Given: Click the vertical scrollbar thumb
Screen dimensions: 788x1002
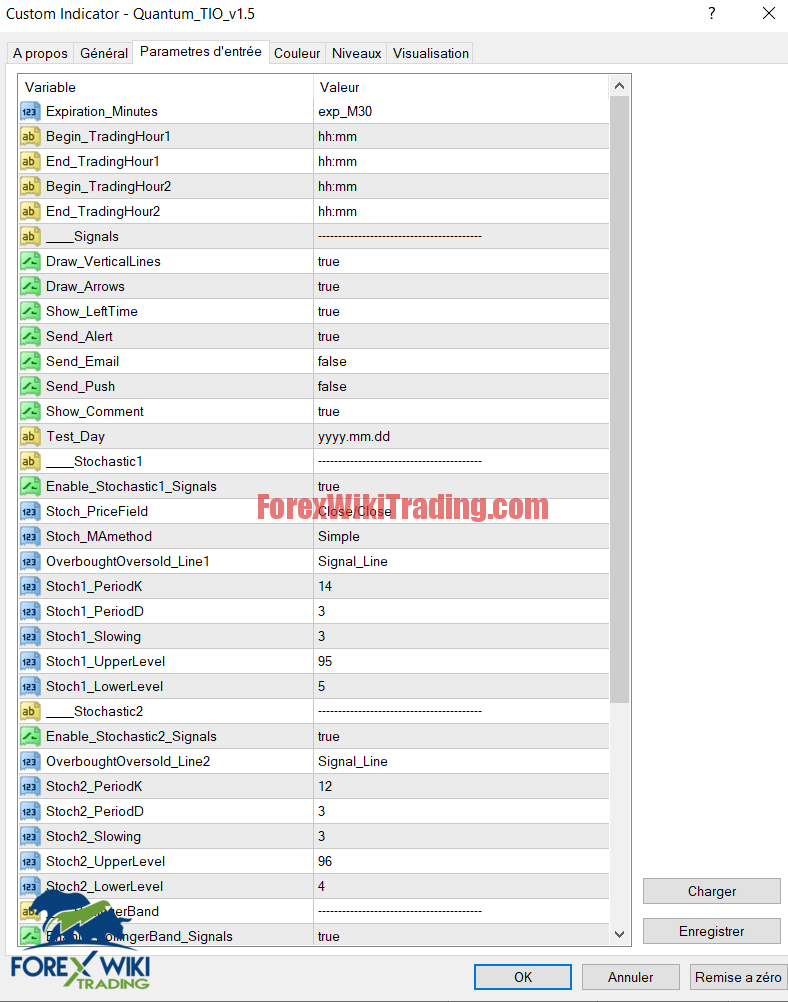Looking at the screenshot, I should (619, 399).
